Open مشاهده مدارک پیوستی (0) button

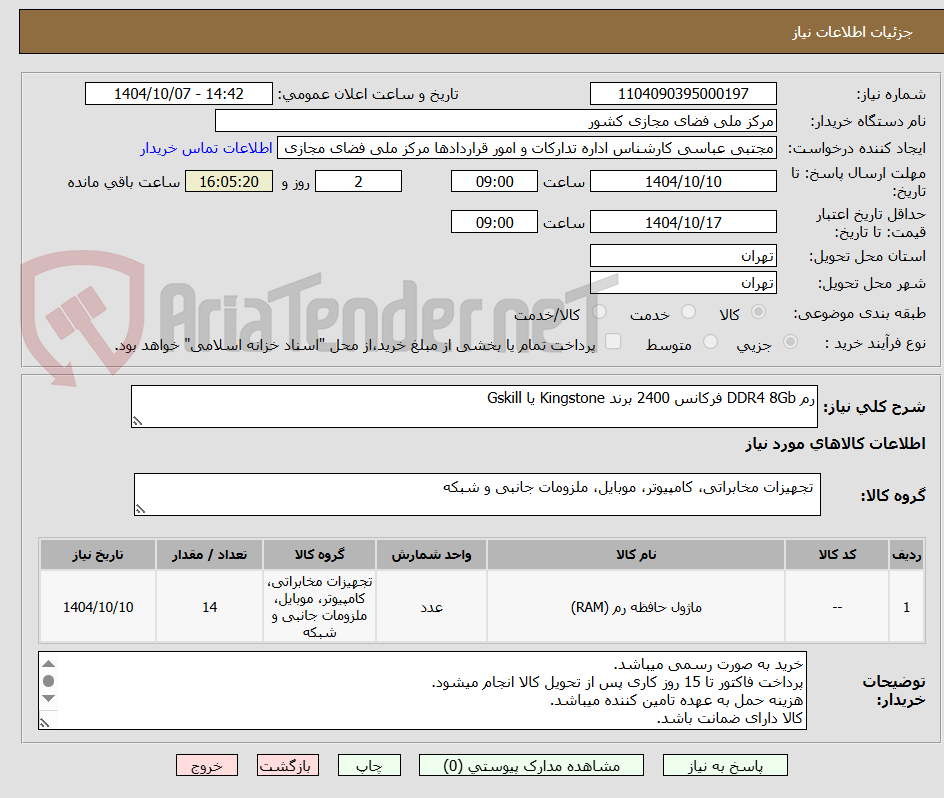pos(531,765)
